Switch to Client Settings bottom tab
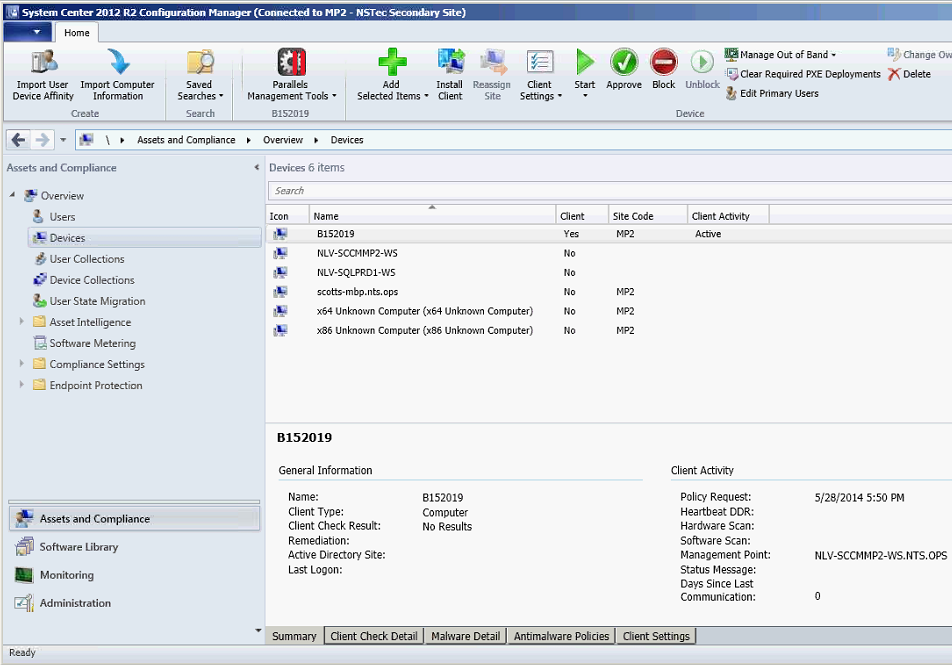This screenshot has height=665, width=952. [656, 636]
